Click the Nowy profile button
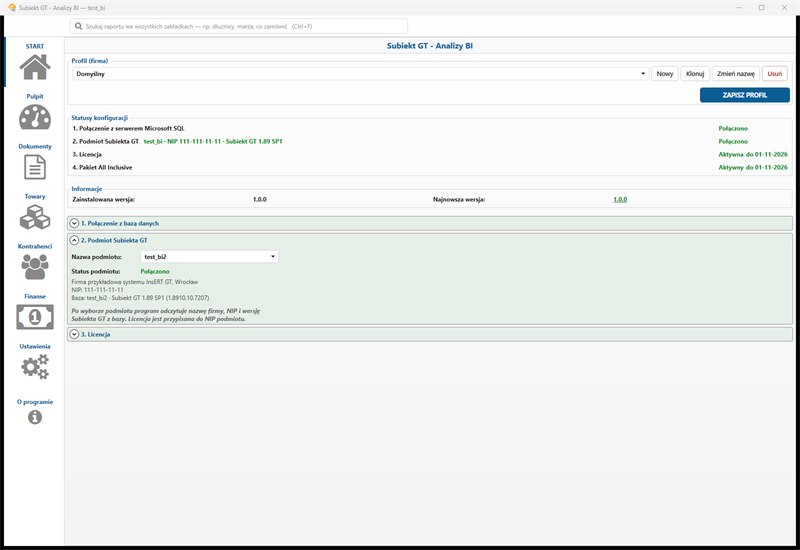The height and width of the screenshot is (550, 800). [665, 74]
